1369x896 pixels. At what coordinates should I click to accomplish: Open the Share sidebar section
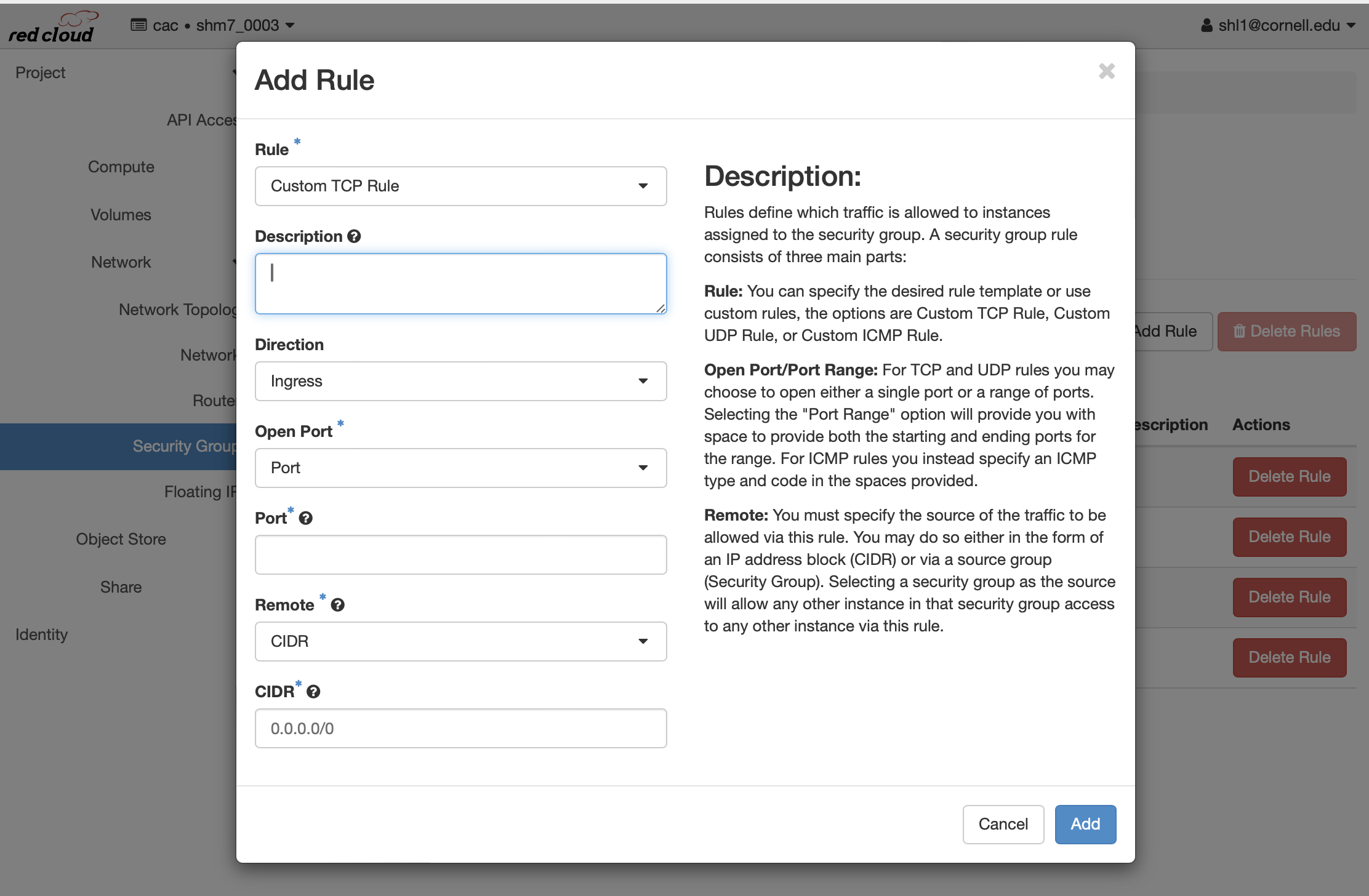[x=121, y=587]
